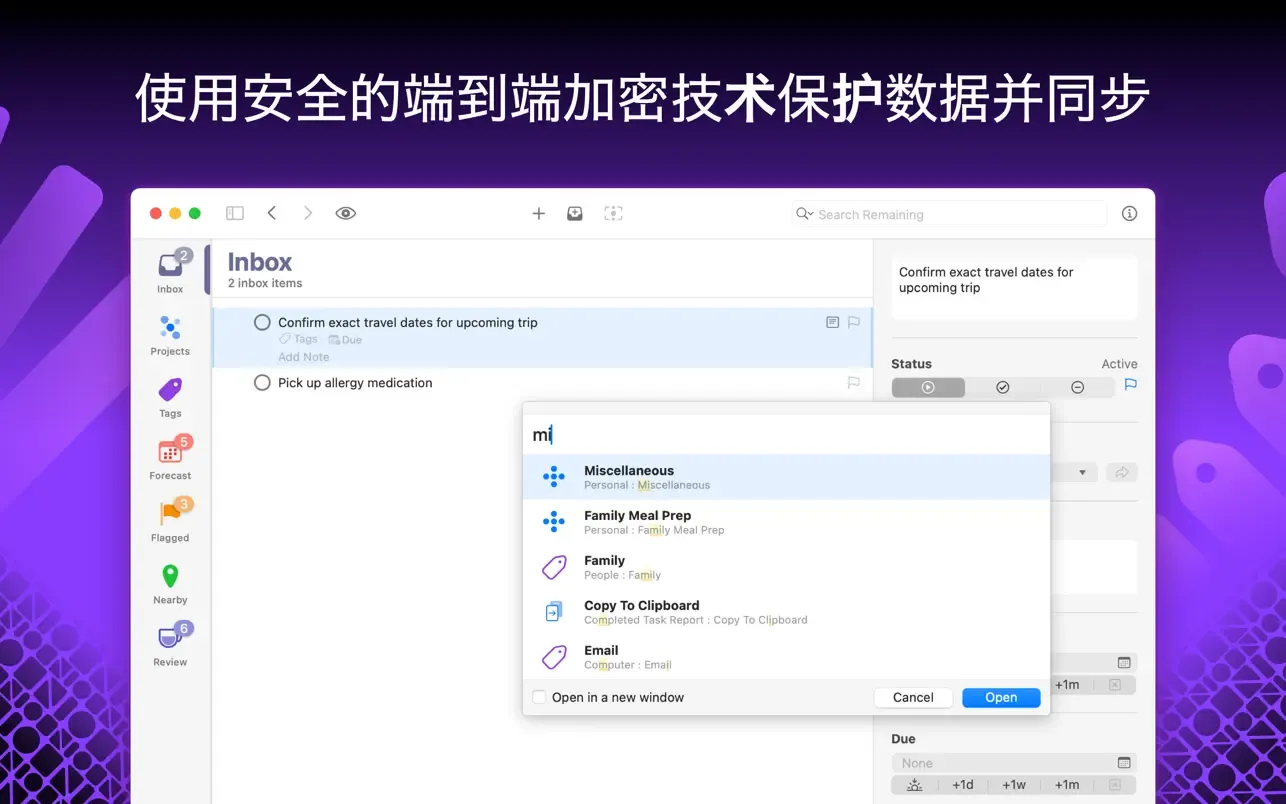Choose Copy To Clipboard result
1286x804 pixels.
(786, 612)
